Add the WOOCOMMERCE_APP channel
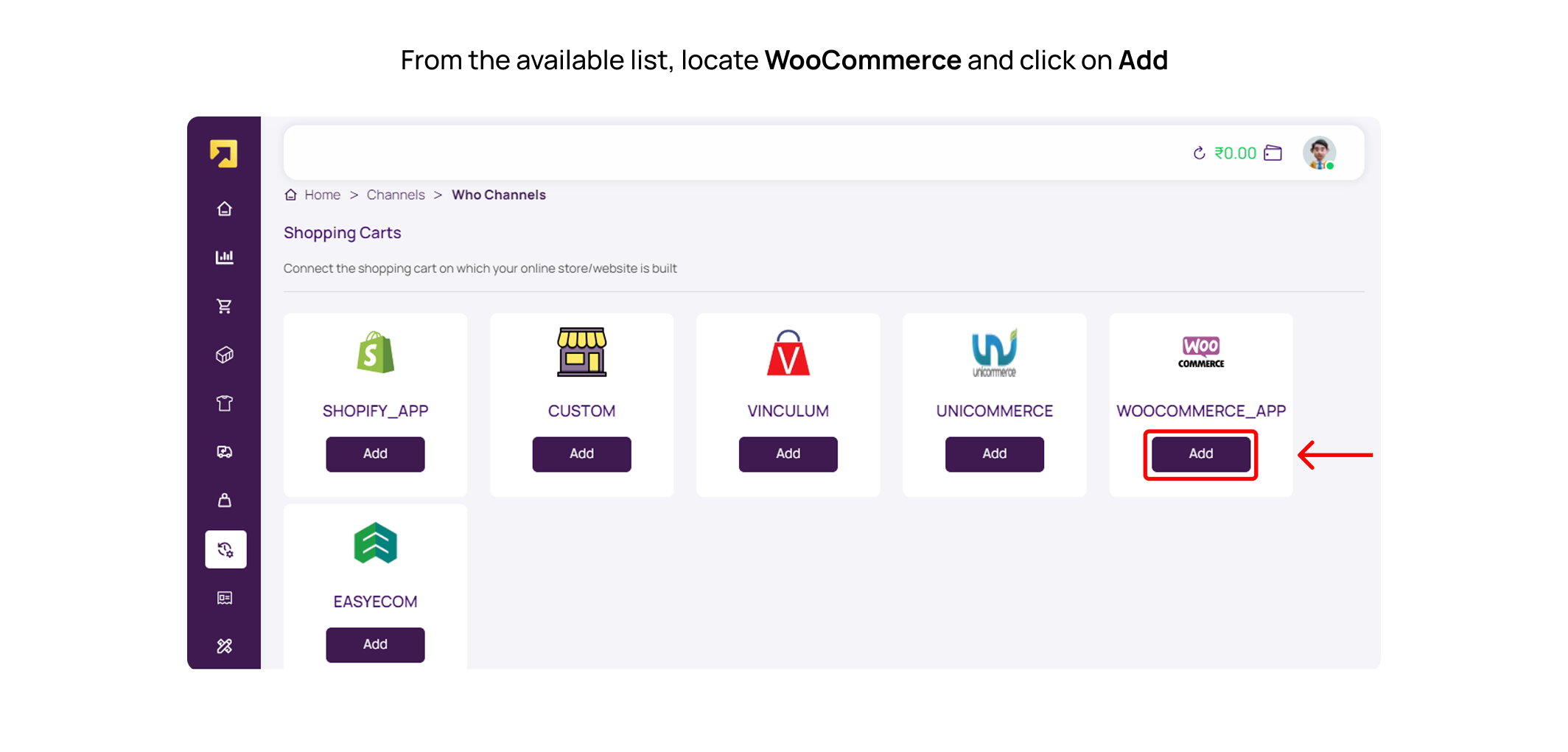The image size is (1568, 752). [1200, 454]
